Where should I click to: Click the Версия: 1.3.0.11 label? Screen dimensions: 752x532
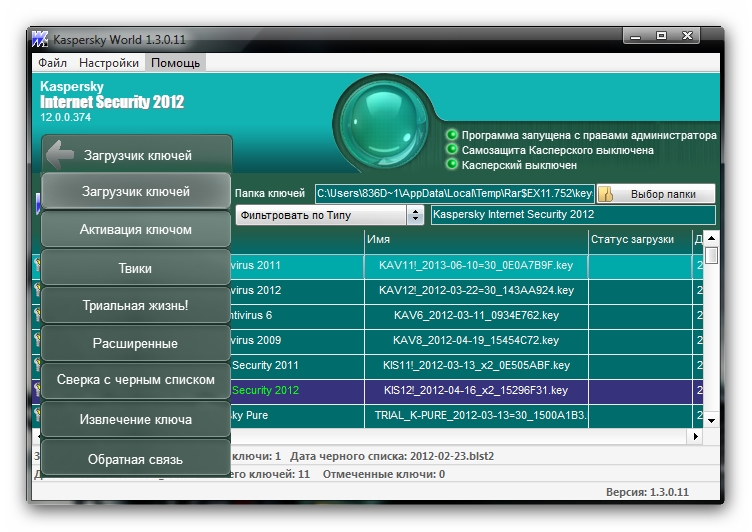coord(647,492)
